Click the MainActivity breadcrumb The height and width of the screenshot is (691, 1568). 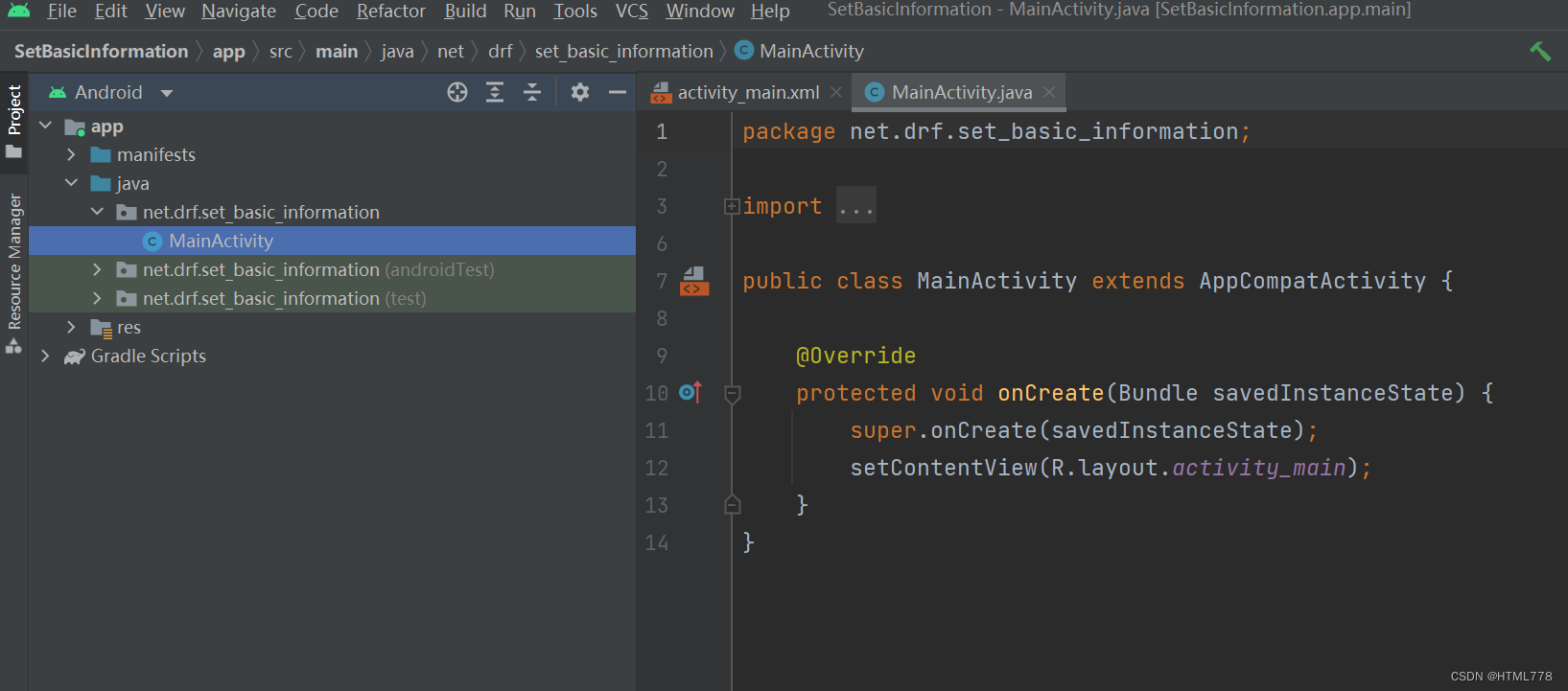[799, 51]
